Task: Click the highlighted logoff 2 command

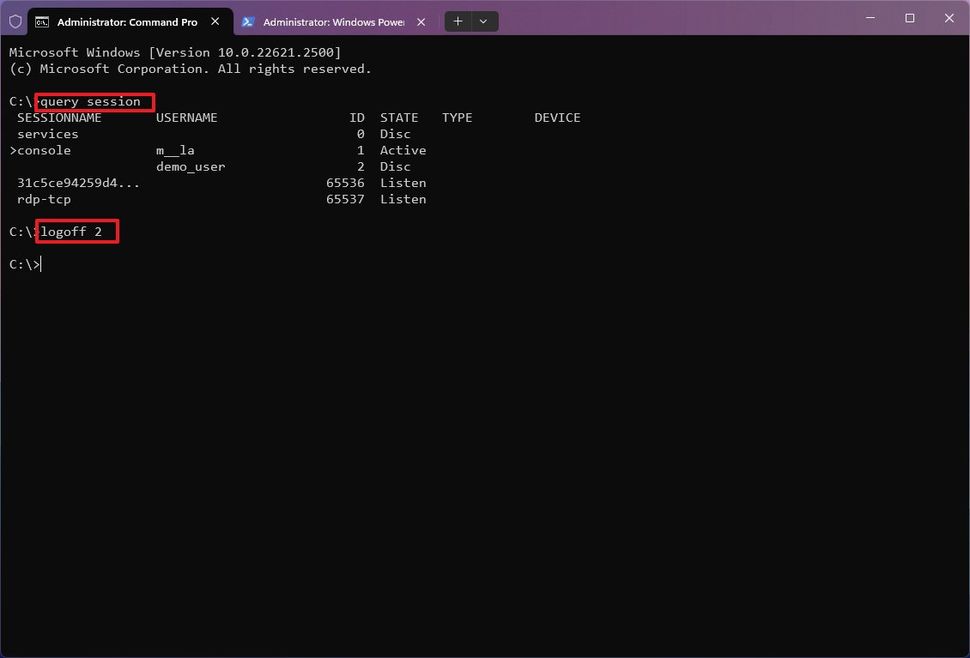Action: [x=77, y=231]
